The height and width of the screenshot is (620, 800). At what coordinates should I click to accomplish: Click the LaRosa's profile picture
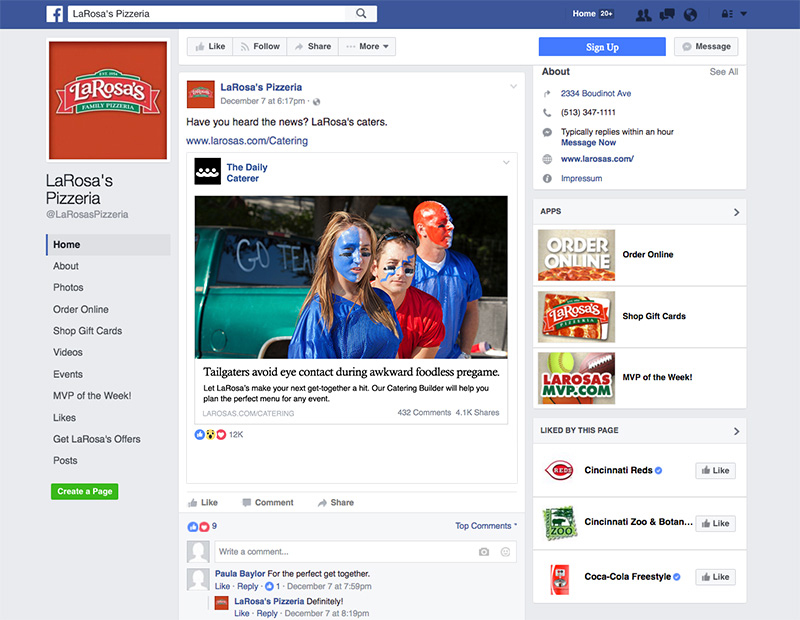coord(108,101)
